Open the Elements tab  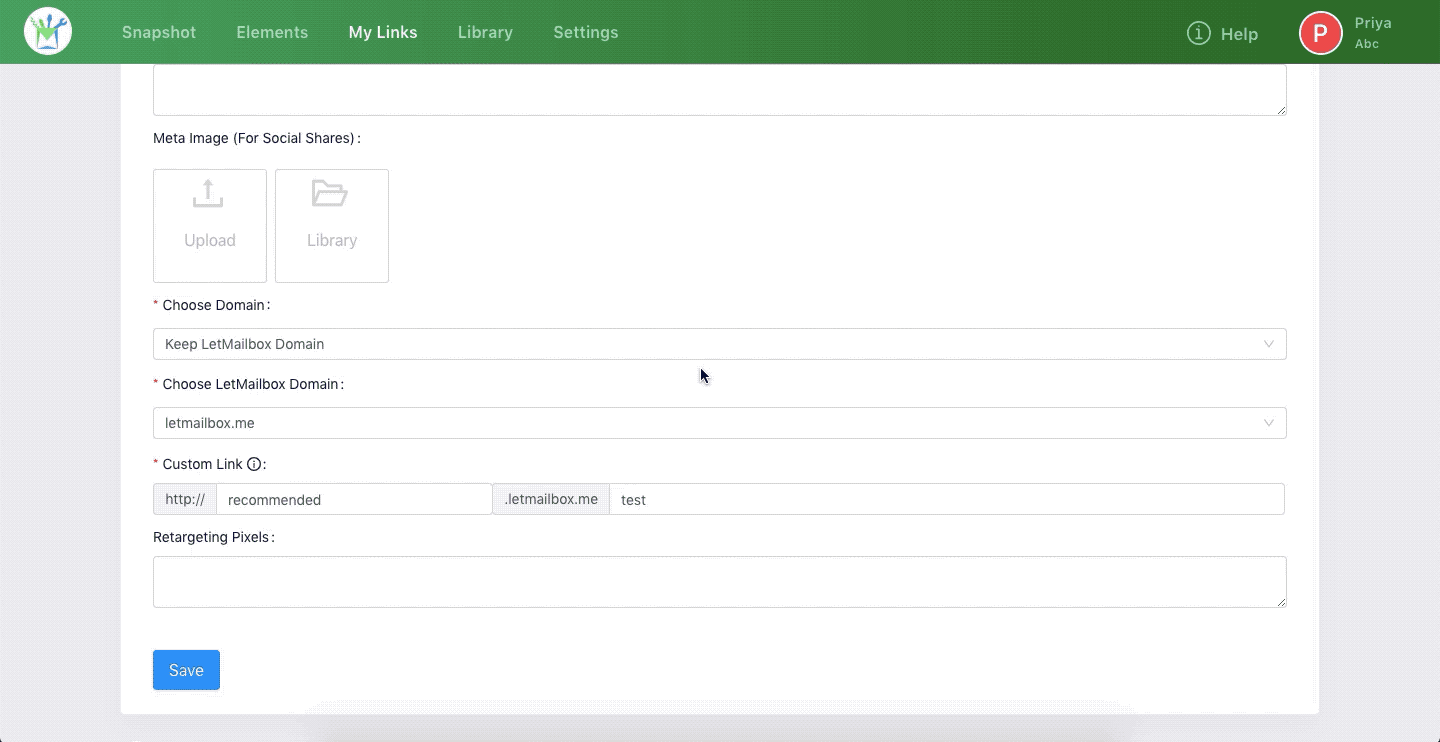(272, 33)
